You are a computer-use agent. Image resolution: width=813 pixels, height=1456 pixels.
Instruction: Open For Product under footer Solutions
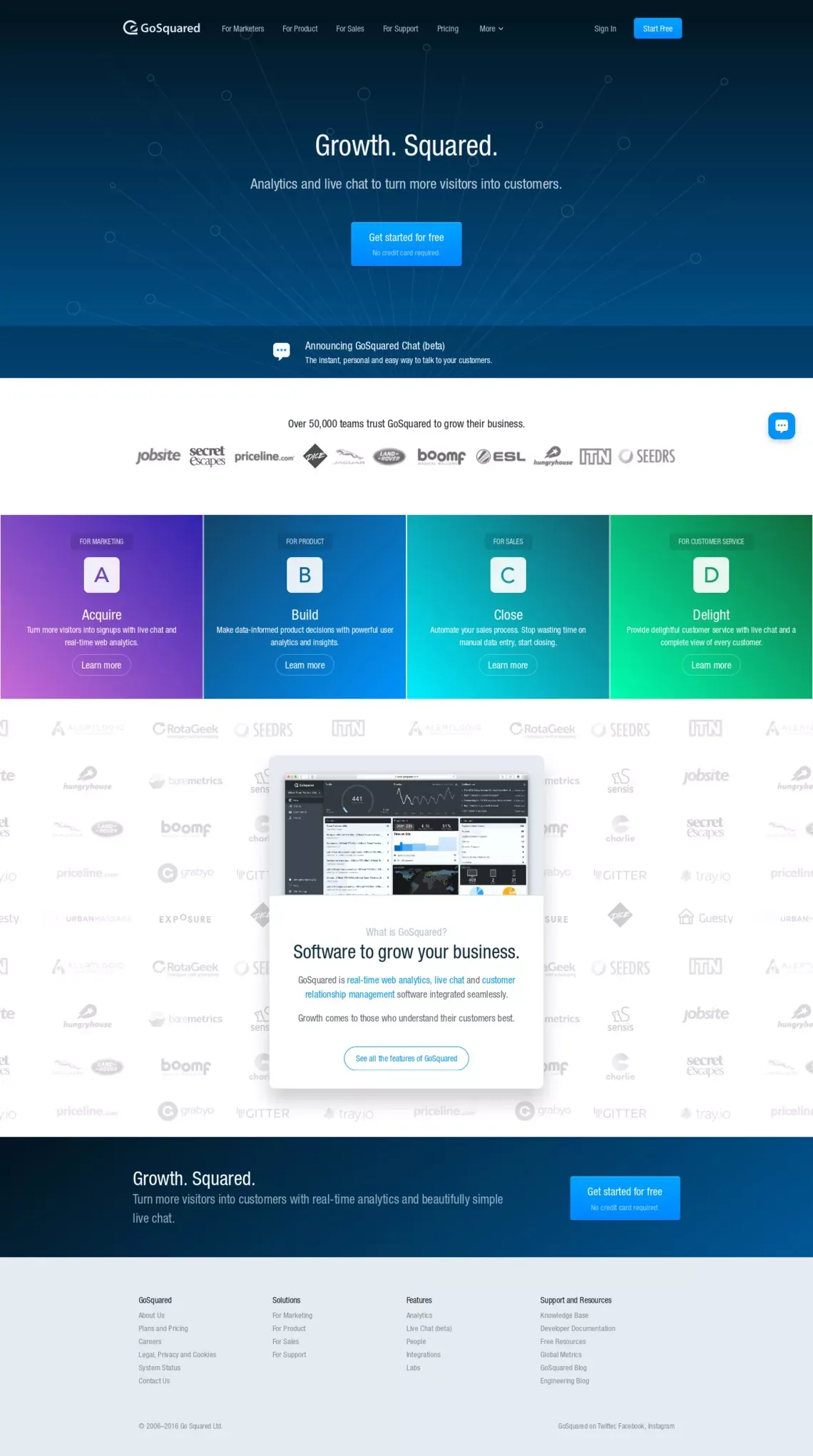(x=289, y=1329)
